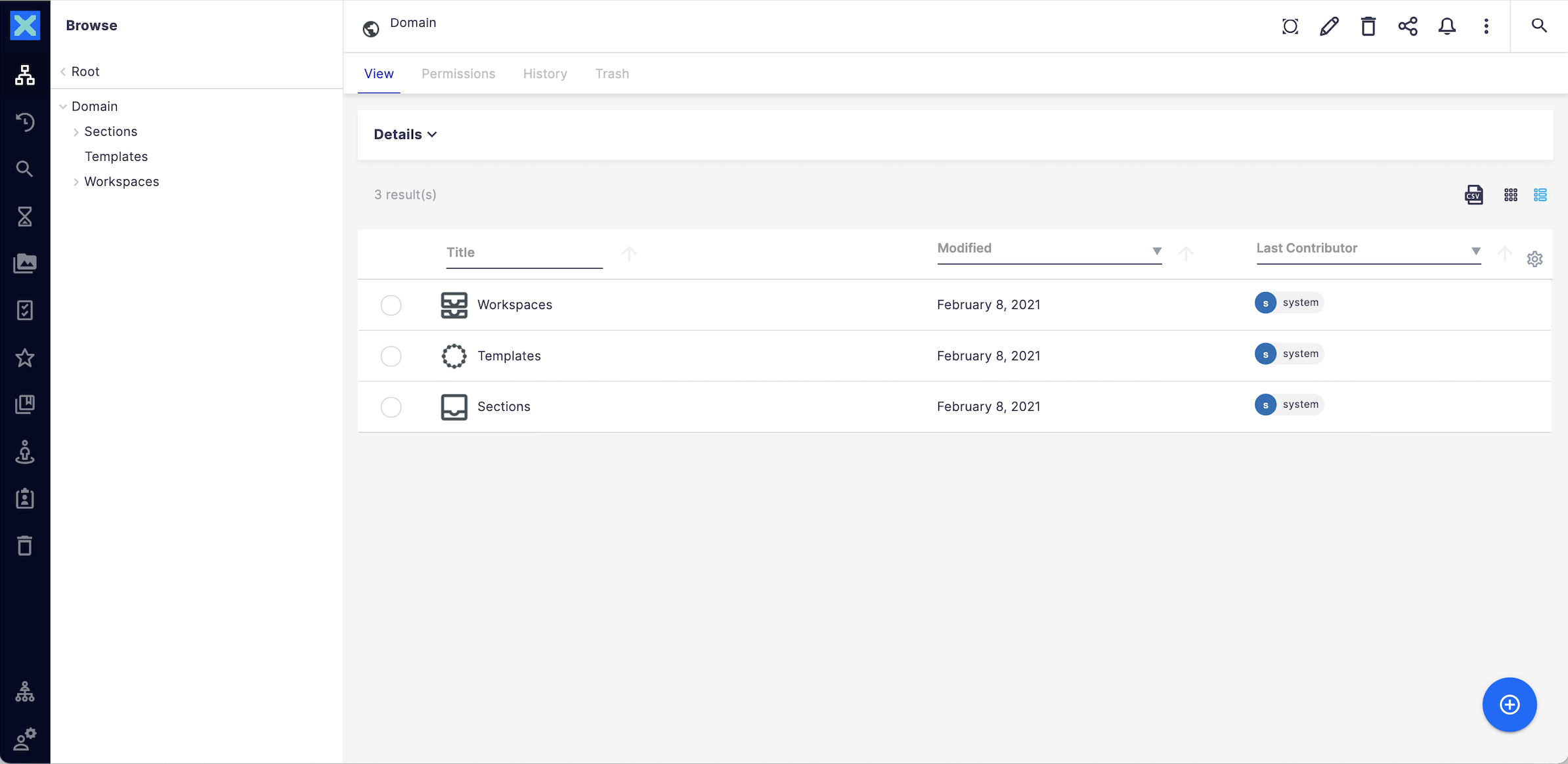
Task: Open the Personal Workspace icon
Action: [x=25, y=452]
